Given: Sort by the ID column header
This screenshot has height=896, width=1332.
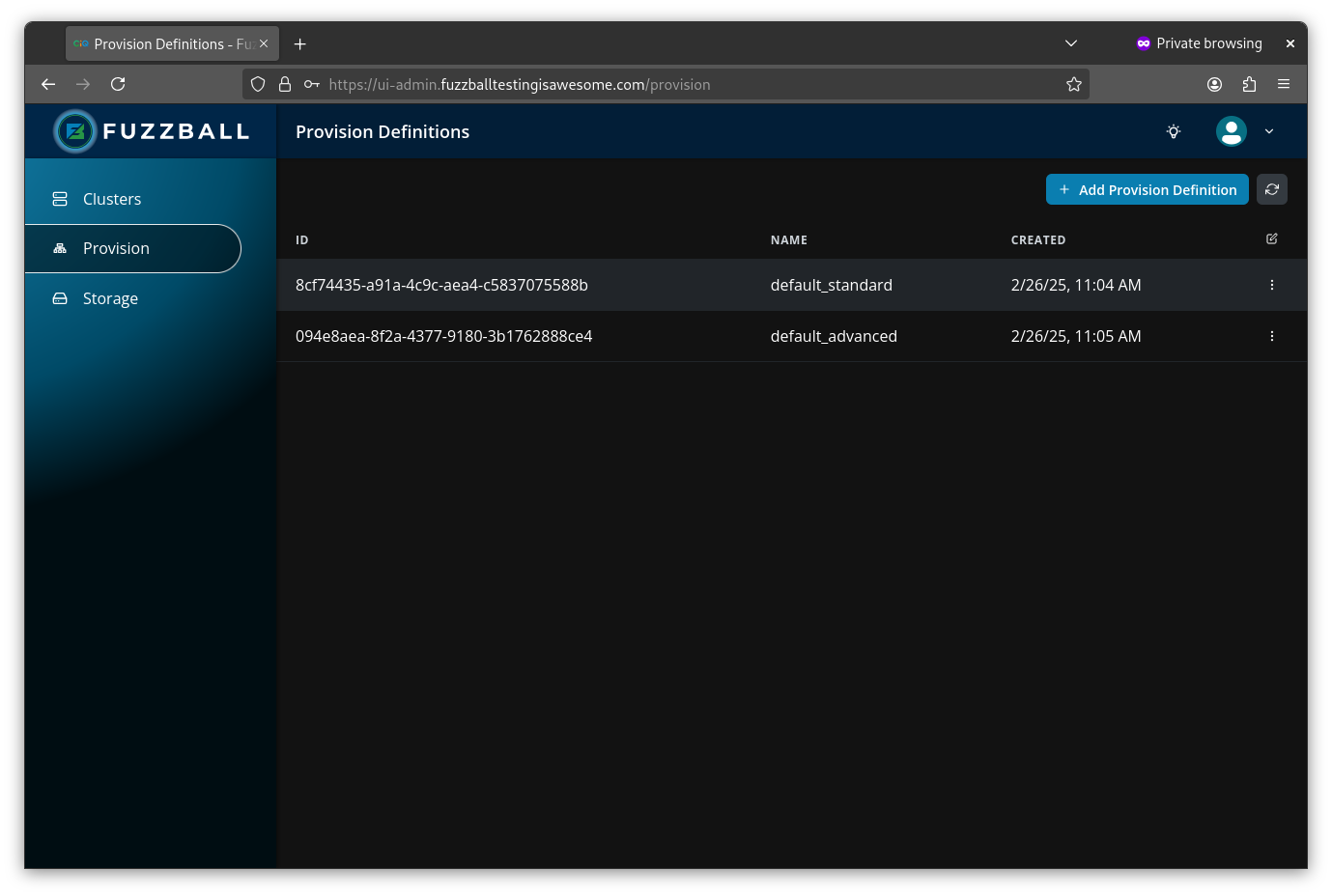Looking at the screenshot, I should [x=302, y=240].
